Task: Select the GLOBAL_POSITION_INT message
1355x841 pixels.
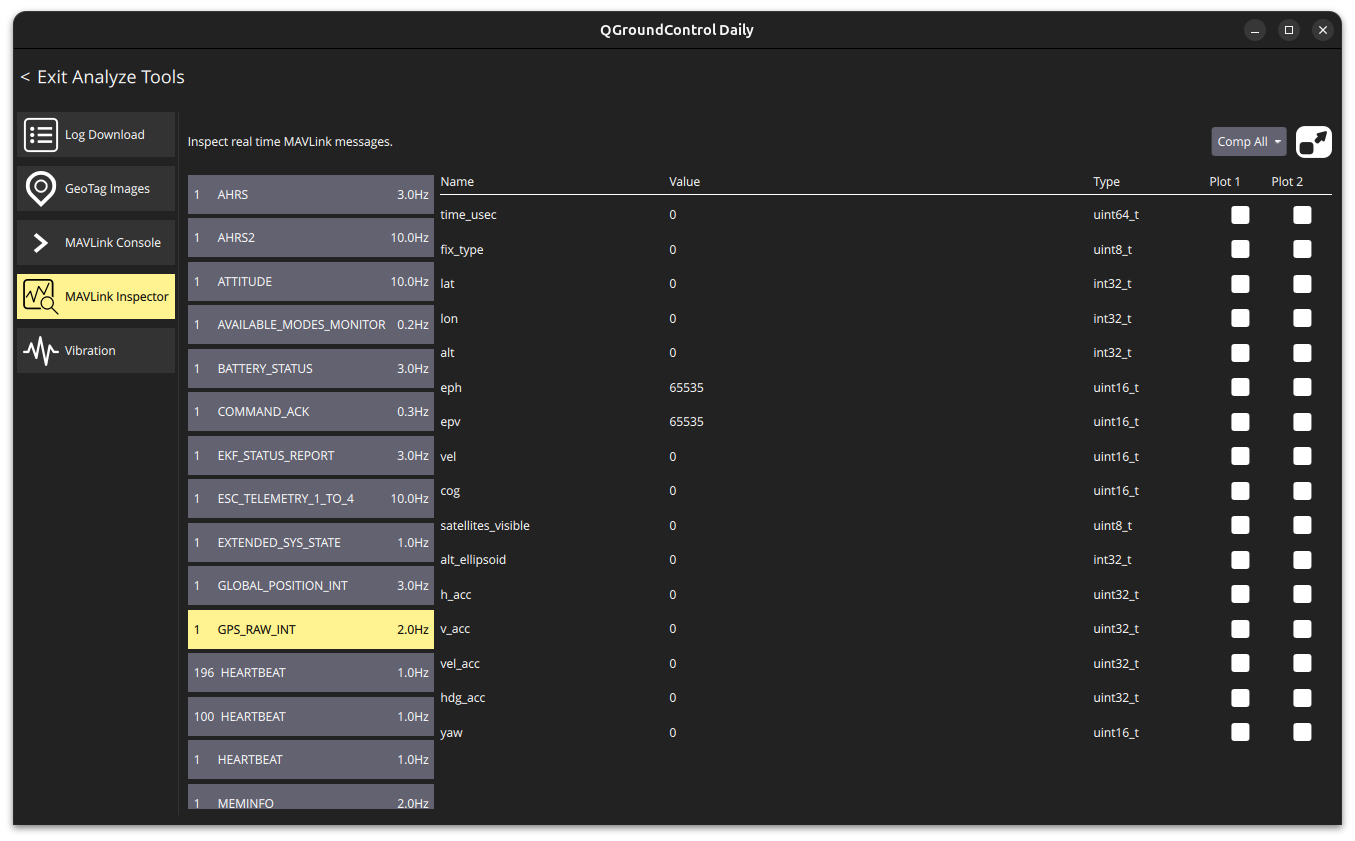Action: [311, 586]
